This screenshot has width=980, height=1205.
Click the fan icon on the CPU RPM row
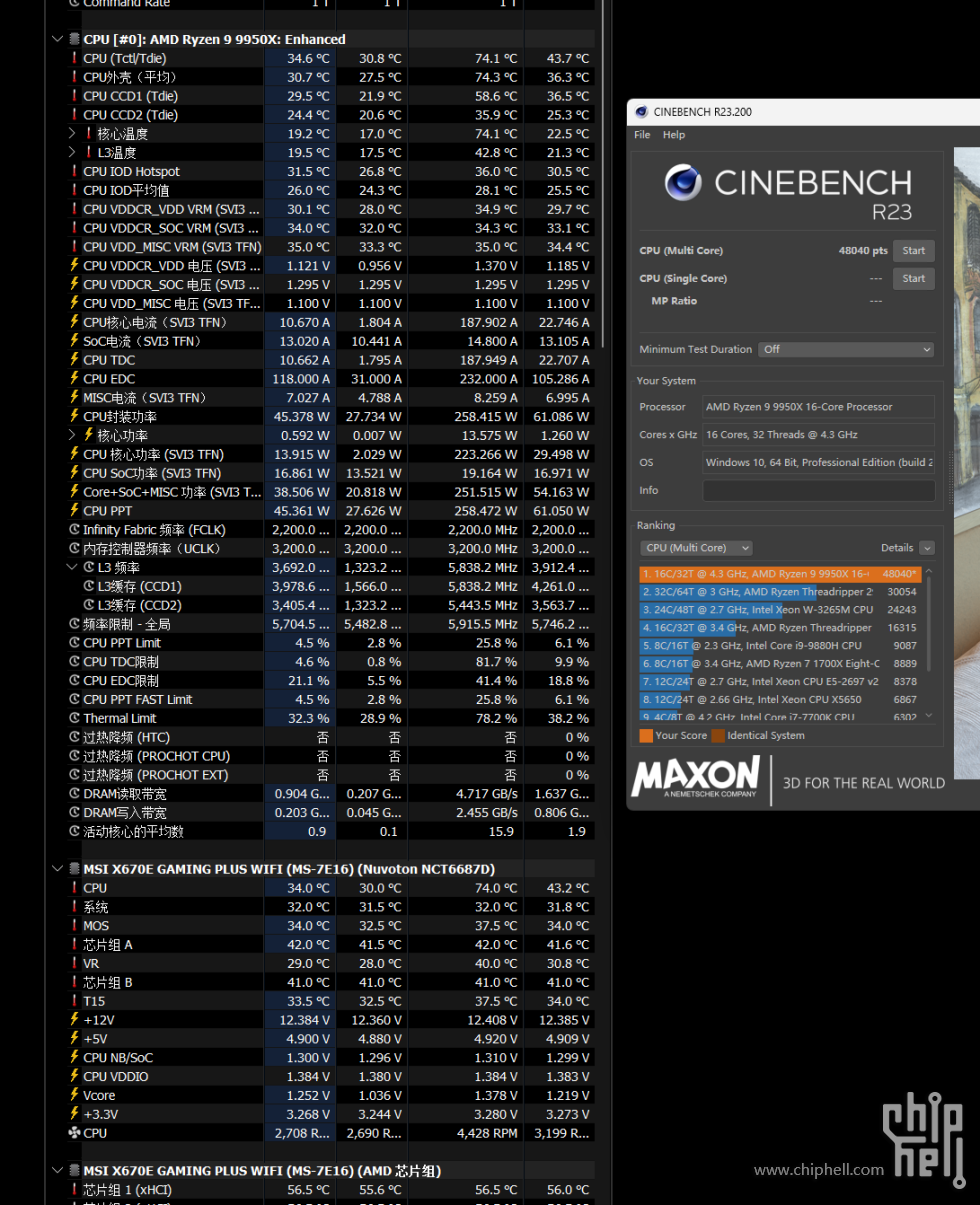click(x=74, y=1133)
